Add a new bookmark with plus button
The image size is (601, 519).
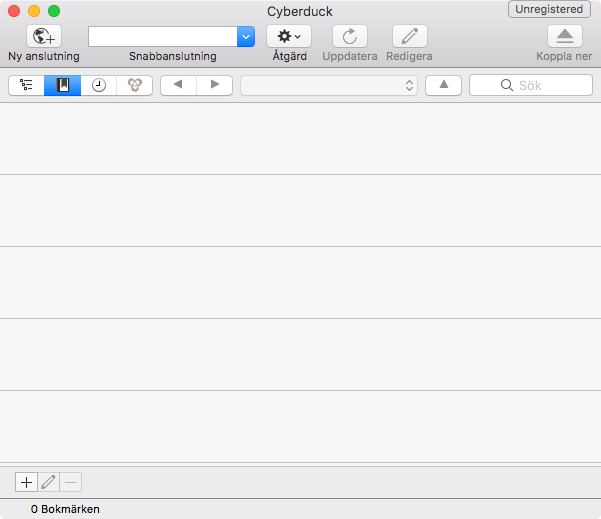tap(26, 482)
